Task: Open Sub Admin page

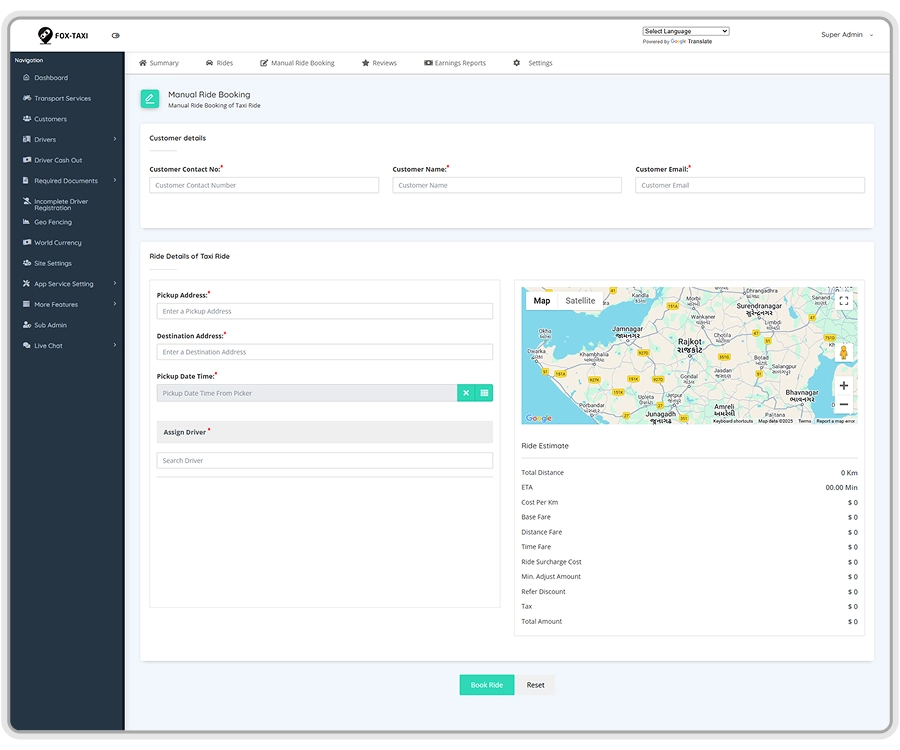Action: [x=50, y=325]
